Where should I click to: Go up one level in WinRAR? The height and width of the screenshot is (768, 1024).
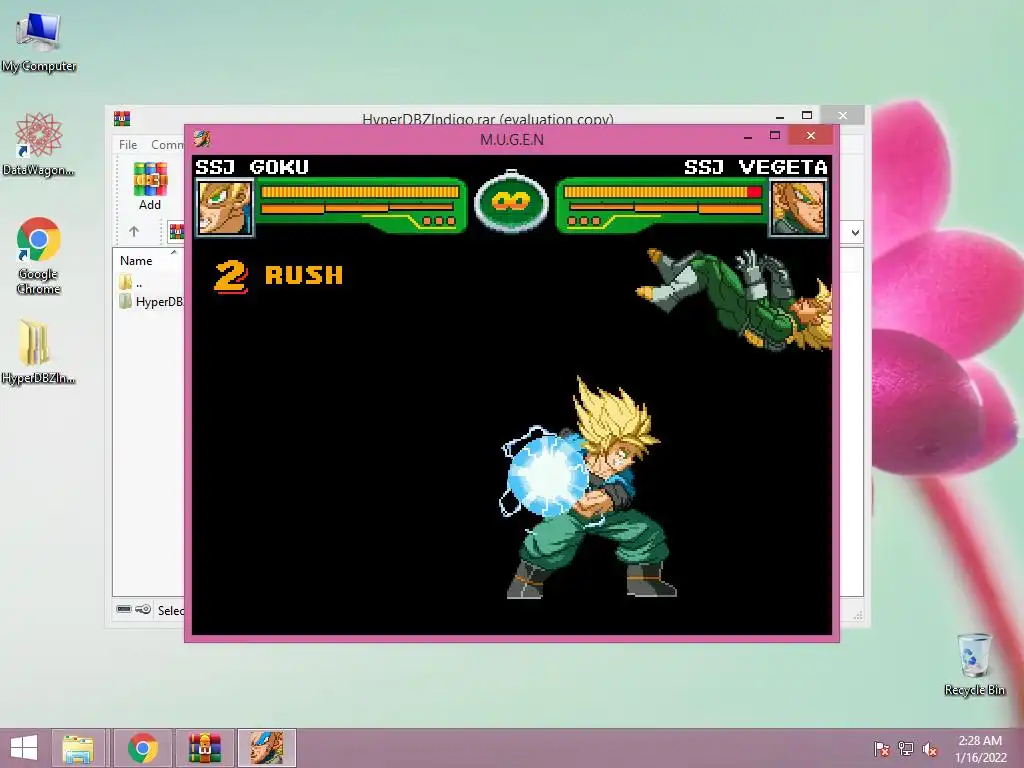(134, 231)
